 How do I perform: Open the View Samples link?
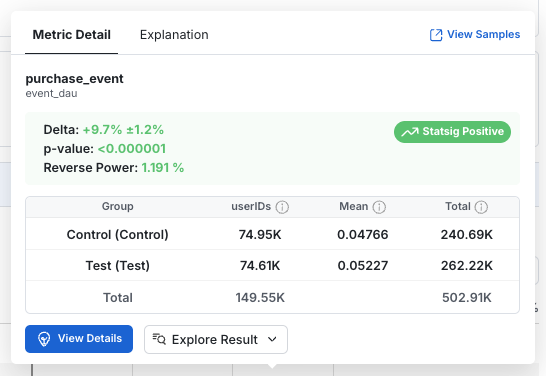coord(475,34)
